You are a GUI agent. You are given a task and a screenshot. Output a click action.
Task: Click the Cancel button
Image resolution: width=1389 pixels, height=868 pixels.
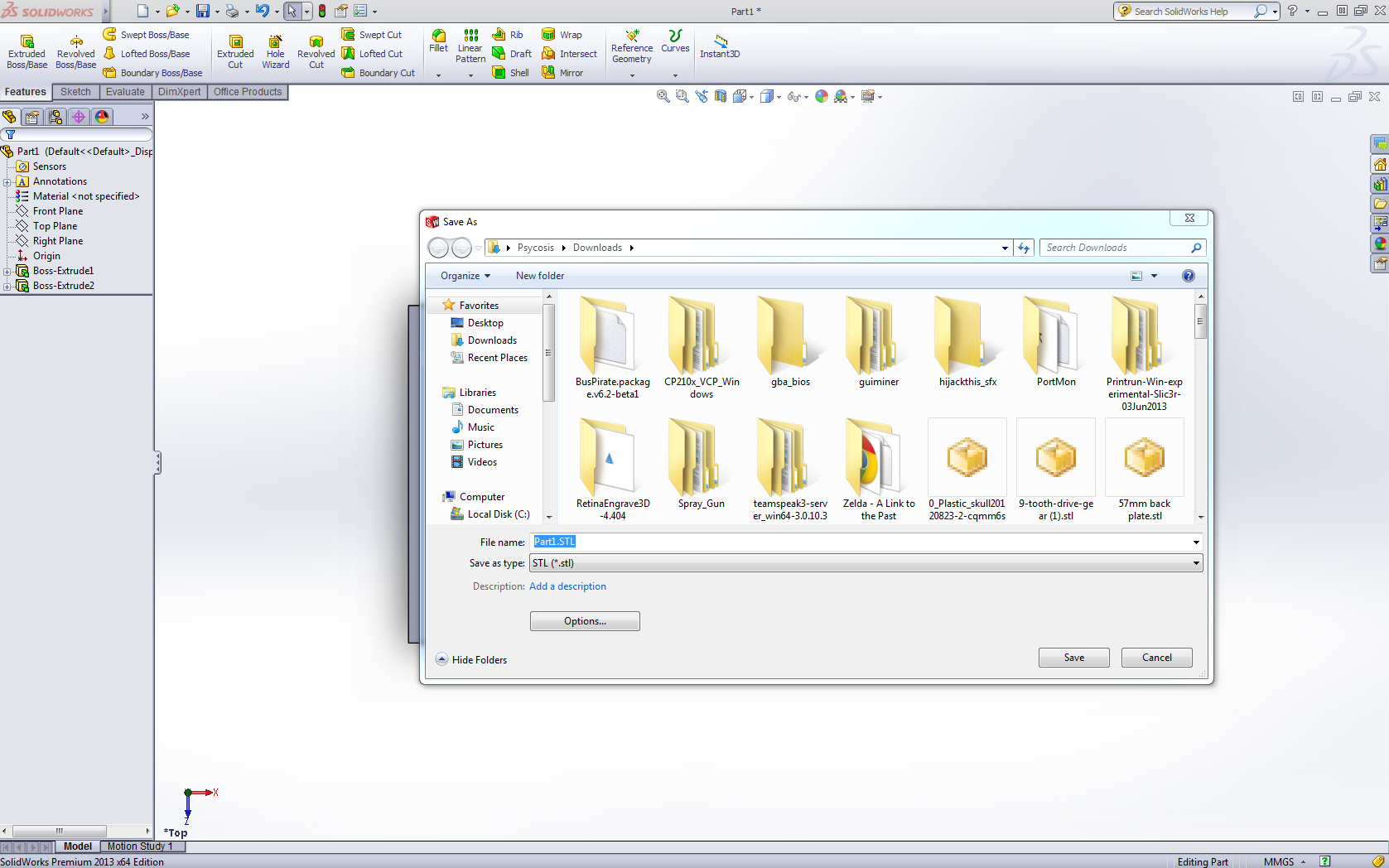1157,658
